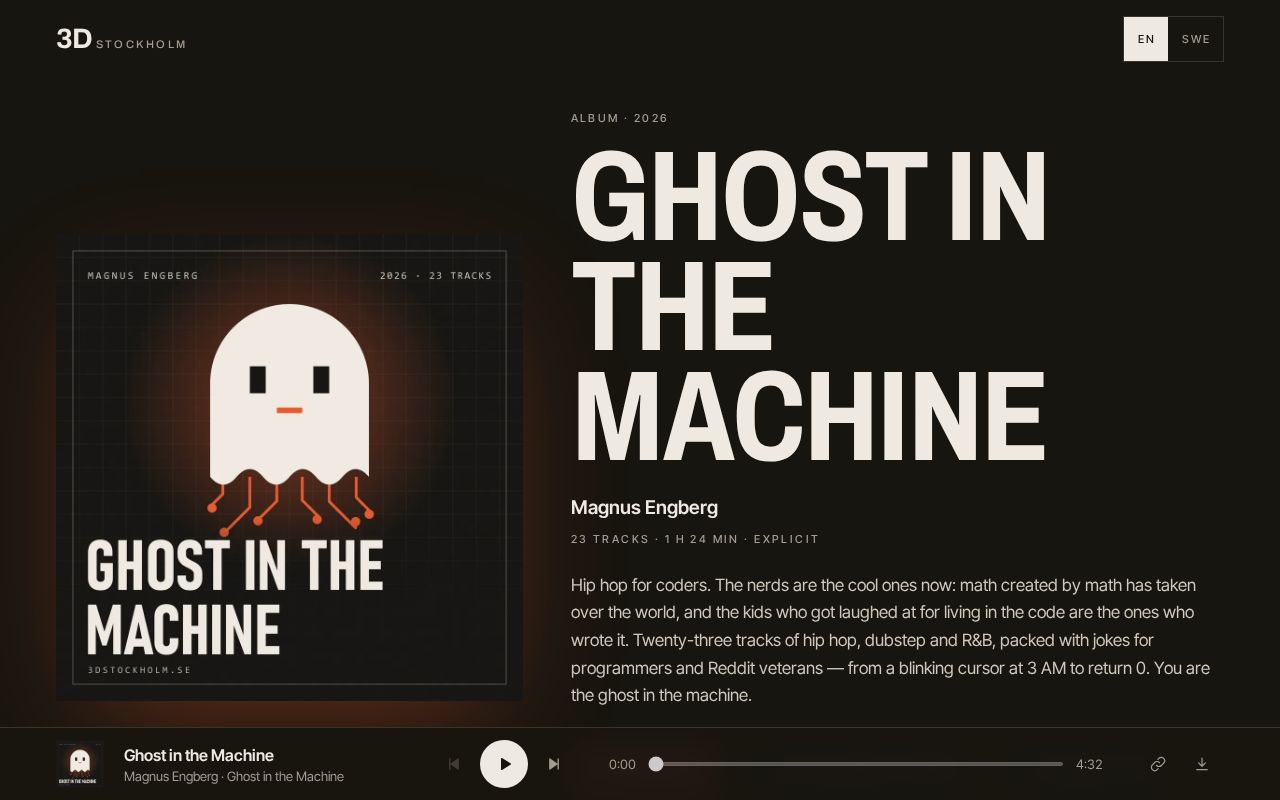Image resolution: width=1280 pixels, height=800 pixels.
Task: Open the 3D Stockholm logo home link
Action: point(121,39)
